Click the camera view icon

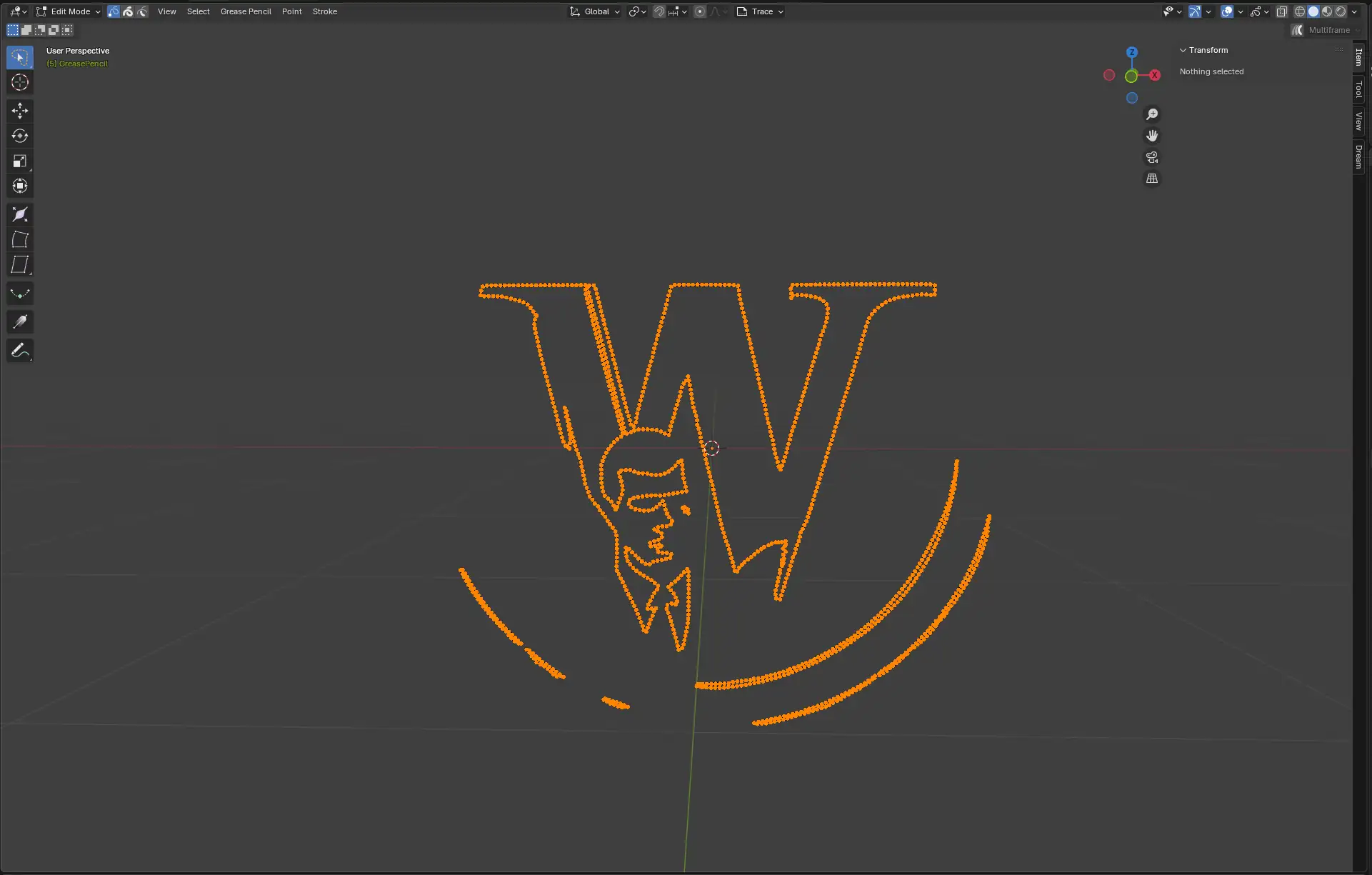tap(1152, 157)
